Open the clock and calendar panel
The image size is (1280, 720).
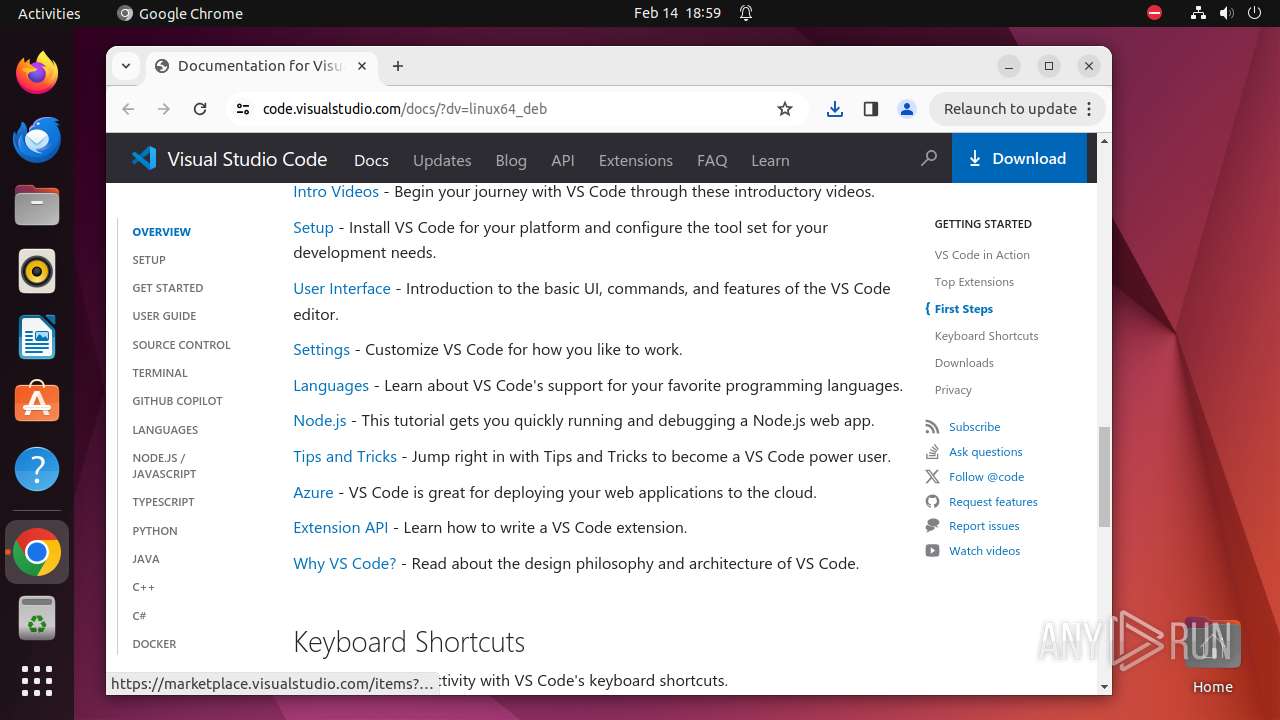(677, 13)
